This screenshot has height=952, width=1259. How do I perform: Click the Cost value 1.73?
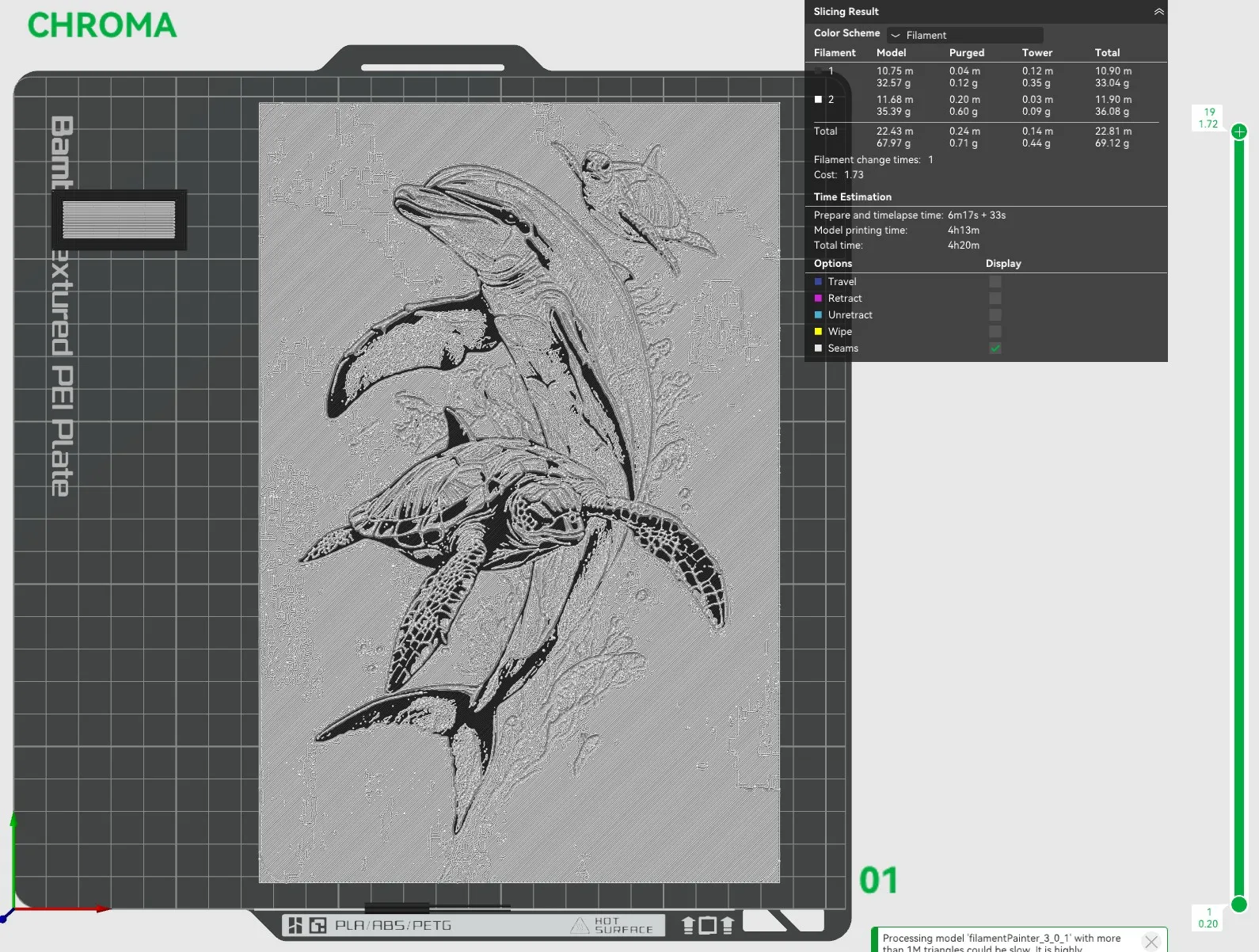point(854,175)
